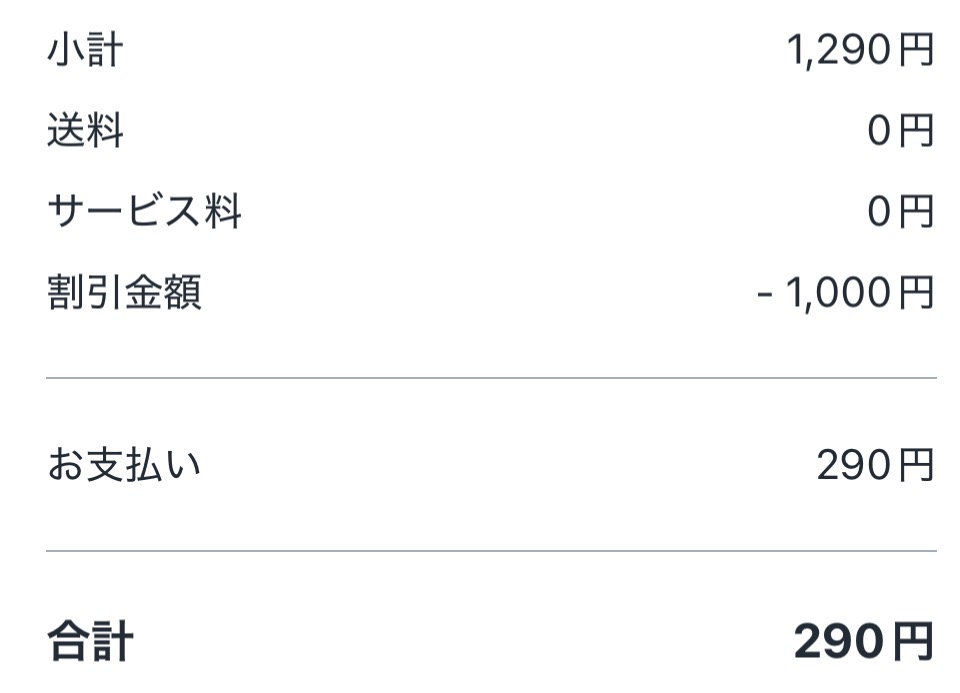
Task: Click the サービス料 service fee label
Action: [x=144, y=212]
